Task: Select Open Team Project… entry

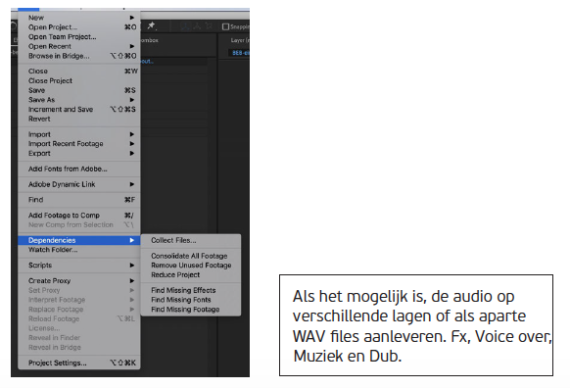Action: pos(79,37)
